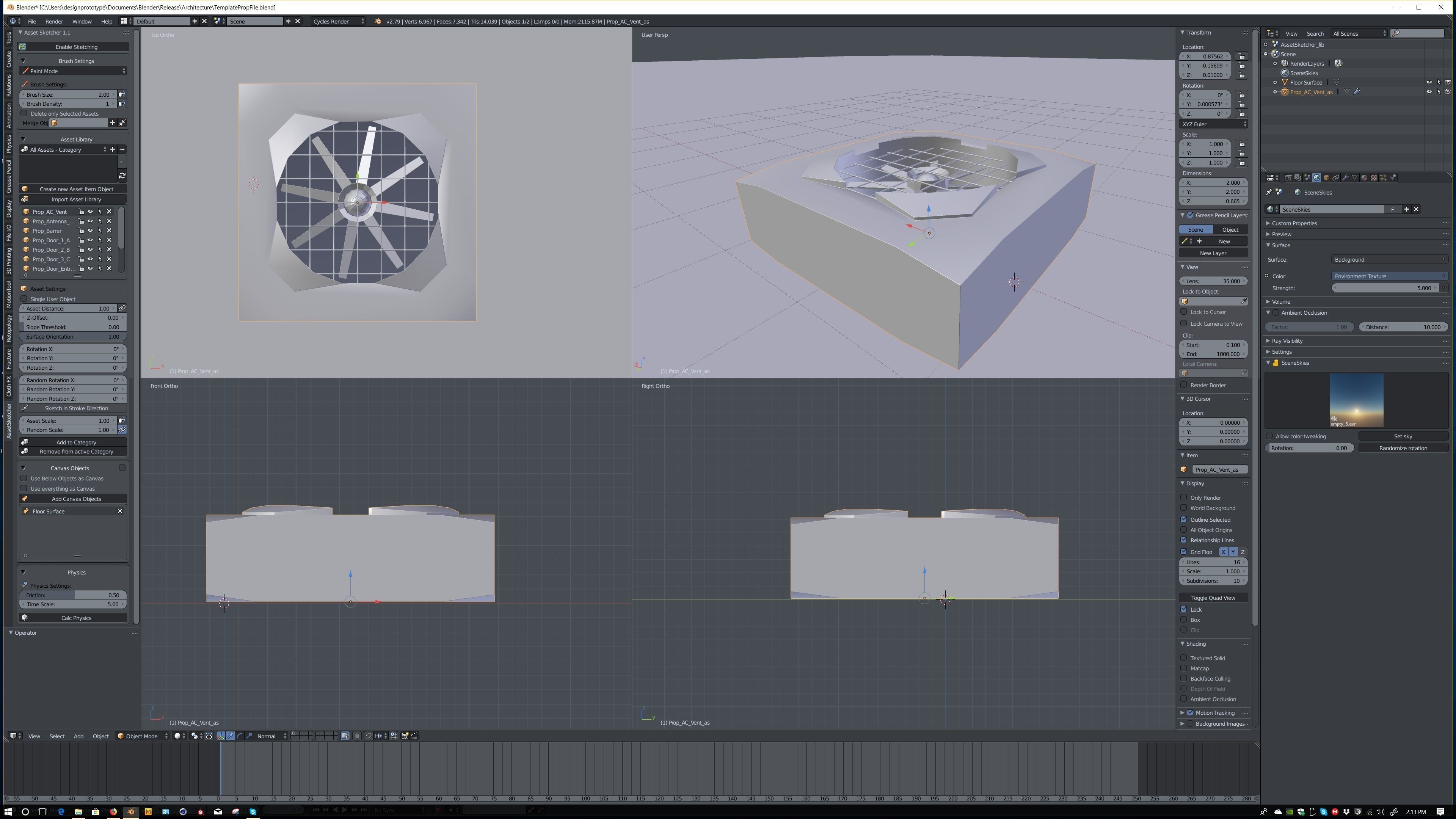Delete Prop_Barrer asset with its X icon
1456x819 pixels.
click(x=109, y=231)
